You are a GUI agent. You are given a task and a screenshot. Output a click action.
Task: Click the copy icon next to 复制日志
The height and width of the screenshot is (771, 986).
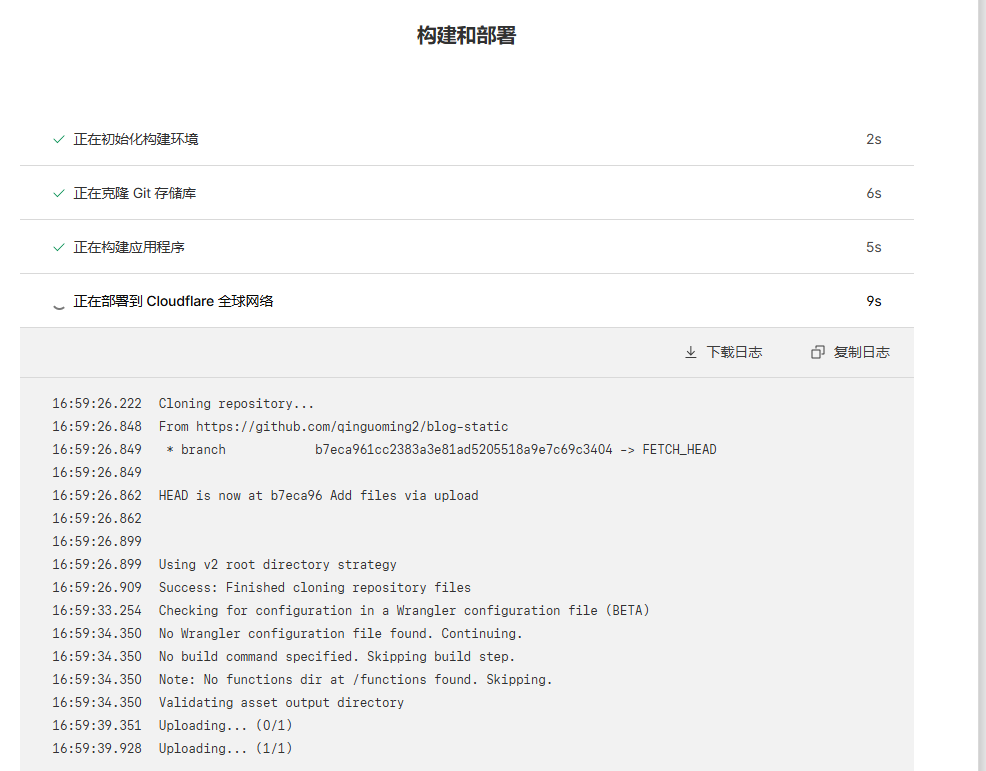[x=817, y=352]
